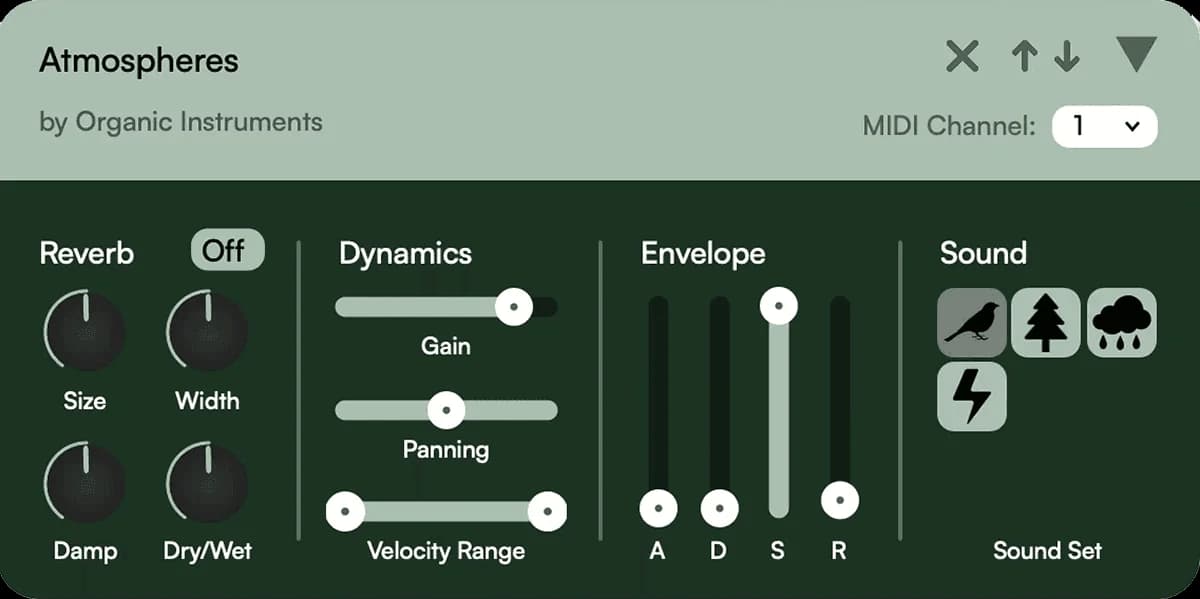Viewport: 1200px width, 599px height.
Task: Click the Gain slider handle
Action: (x=514, y=307)
